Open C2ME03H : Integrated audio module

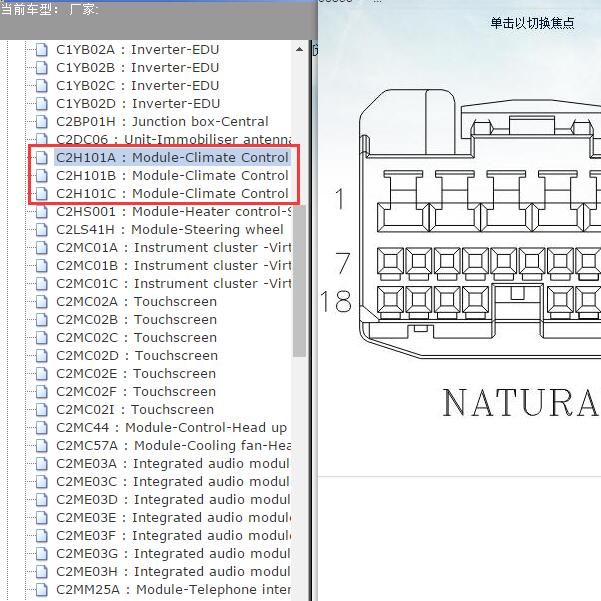pos(173,572)
